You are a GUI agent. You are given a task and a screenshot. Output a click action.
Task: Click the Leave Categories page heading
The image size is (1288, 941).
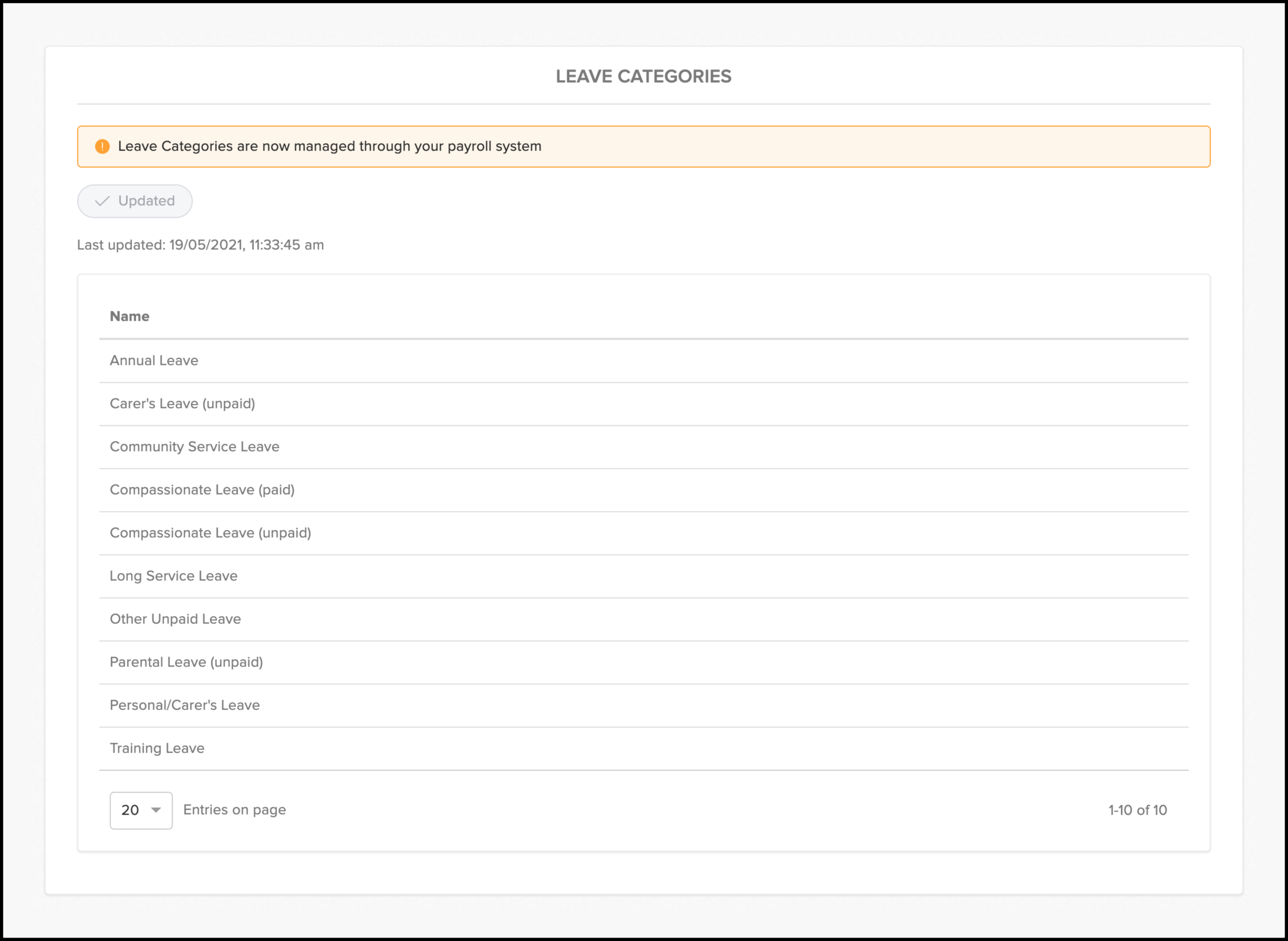click(643, 76)
